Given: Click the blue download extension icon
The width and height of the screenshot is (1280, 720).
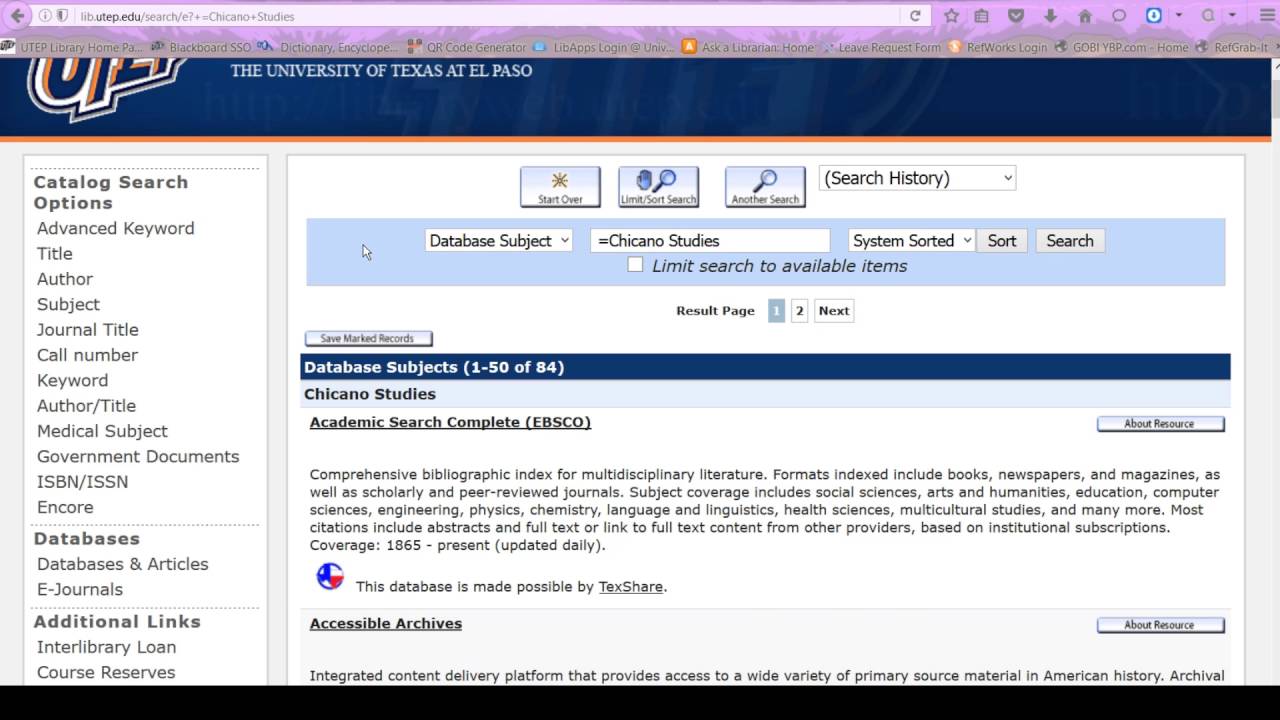Looking at the screenshot, I should tap(1154, 16).
